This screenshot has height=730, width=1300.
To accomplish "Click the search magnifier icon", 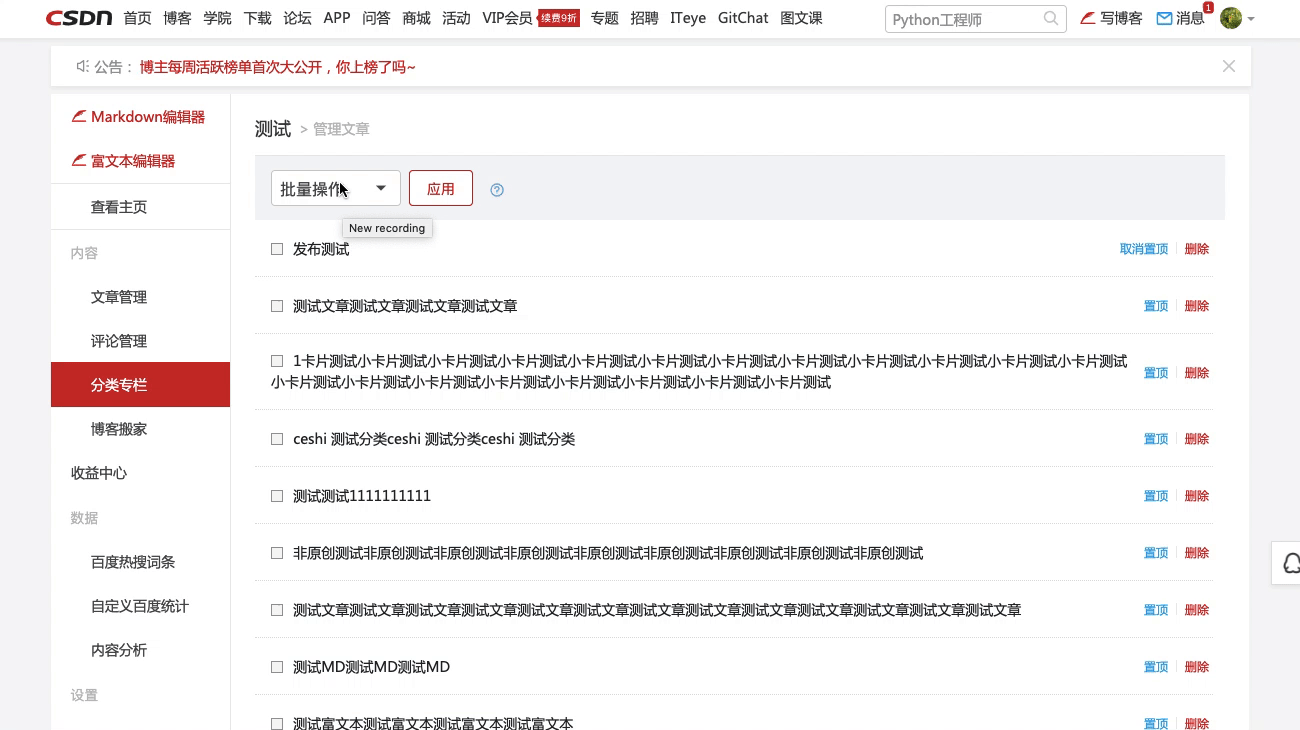I will pyautogui.click(x=1050, y=18).
